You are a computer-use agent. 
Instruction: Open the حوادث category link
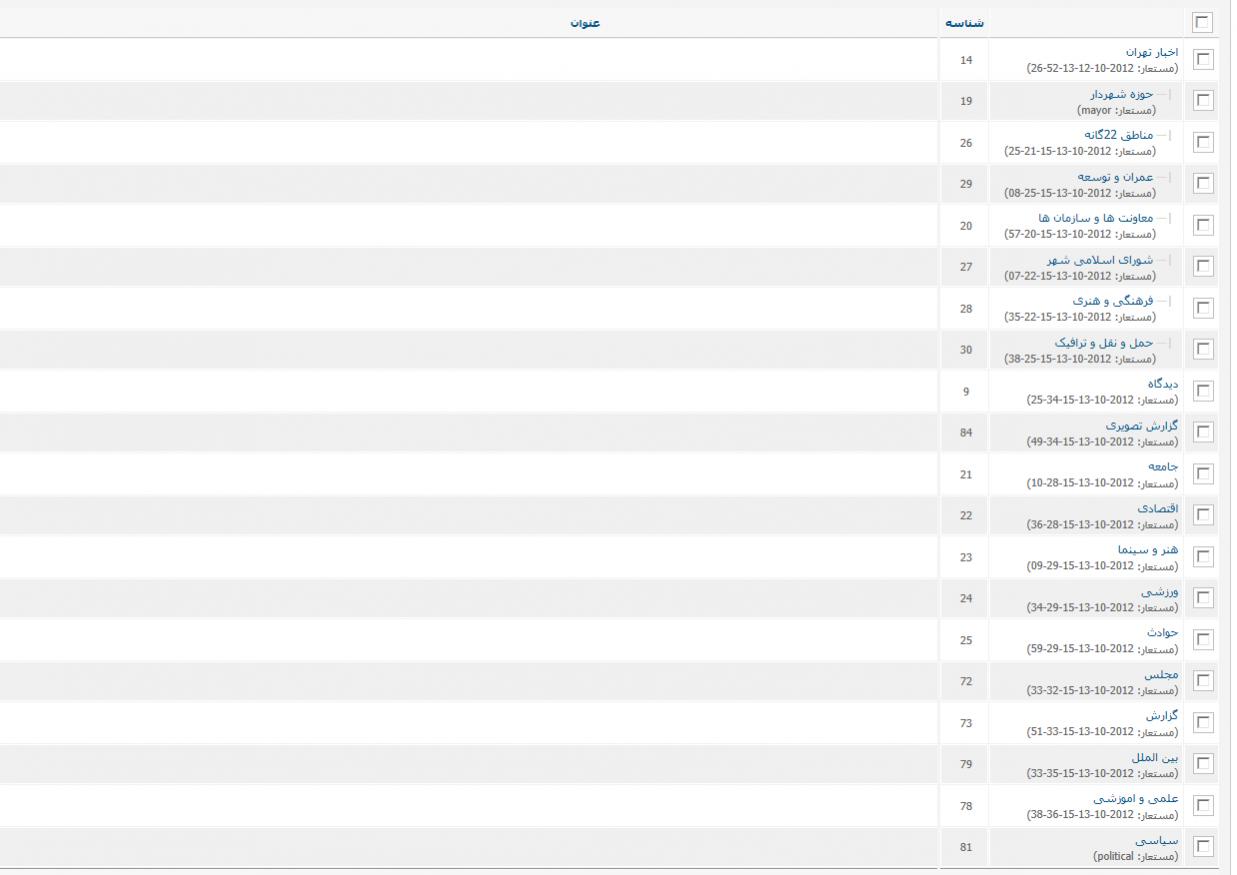coord(1163,633)
